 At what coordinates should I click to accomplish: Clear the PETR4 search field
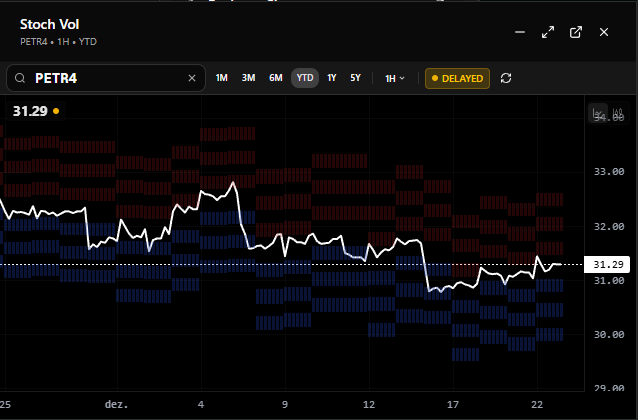pos(192,78)
